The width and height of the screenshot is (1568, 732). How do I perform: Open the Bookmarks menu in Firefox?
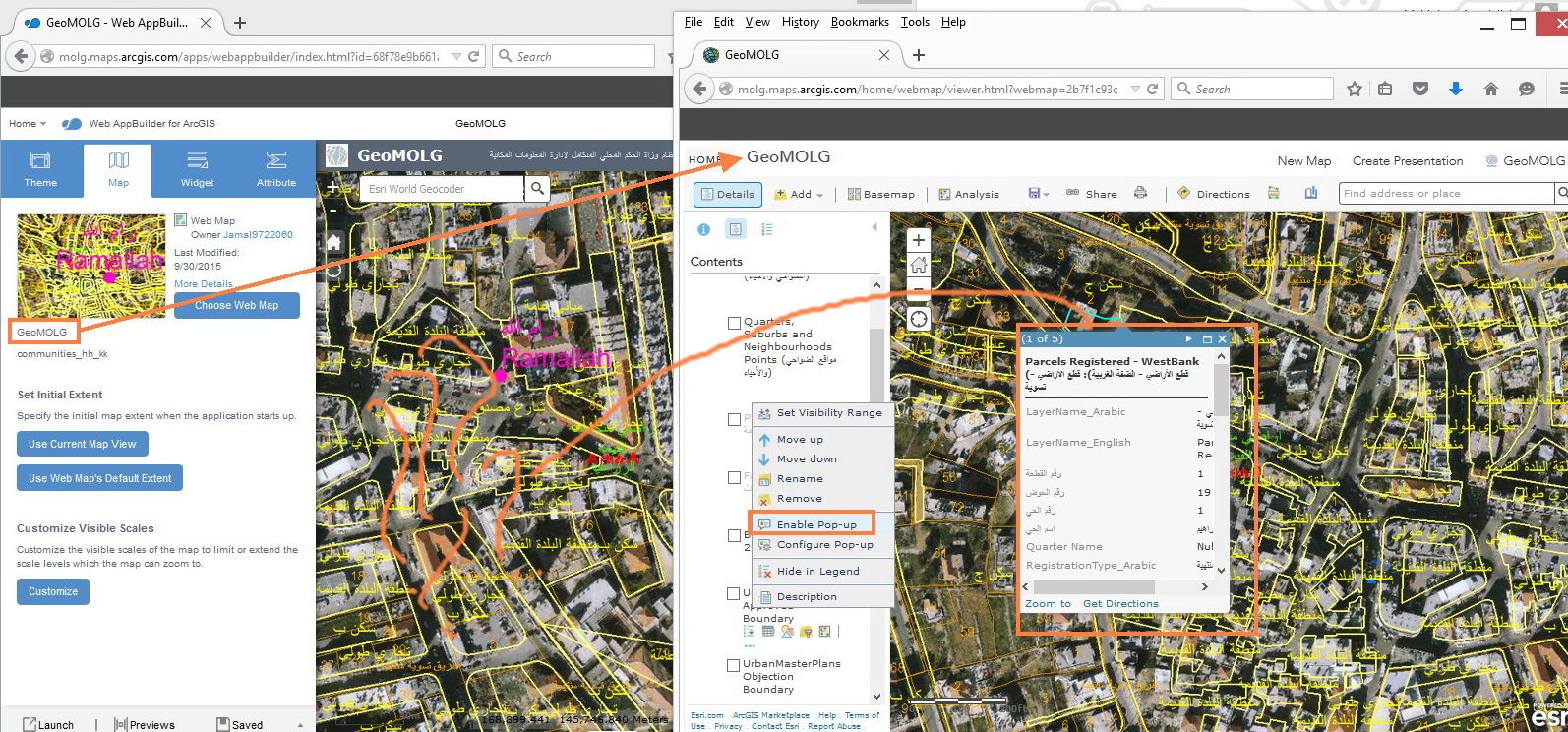[x=860, y=22]
